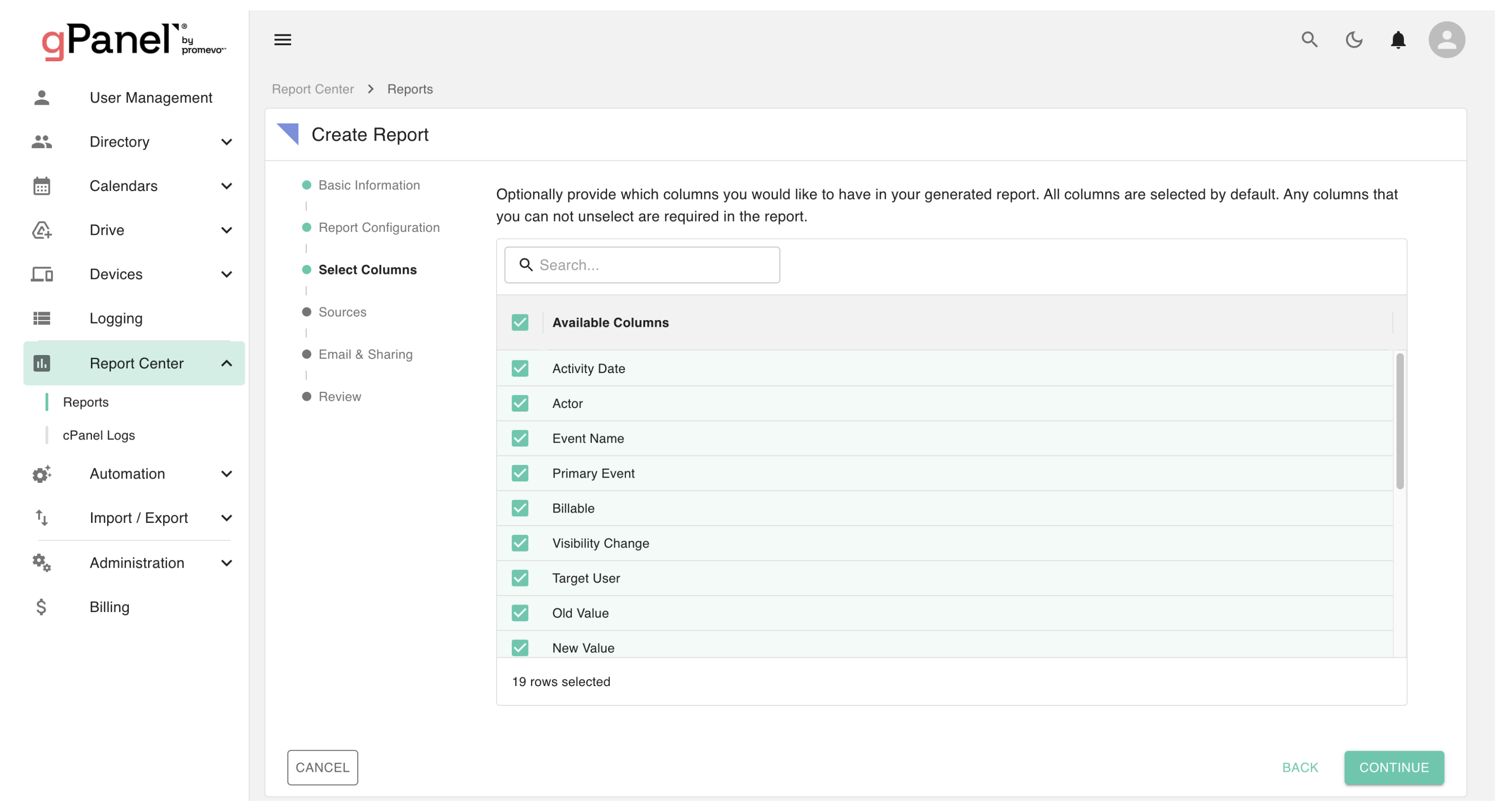Viewport: 1512px width, 811px height.
Task: Click the BACK button
Action: (1299, 767)
